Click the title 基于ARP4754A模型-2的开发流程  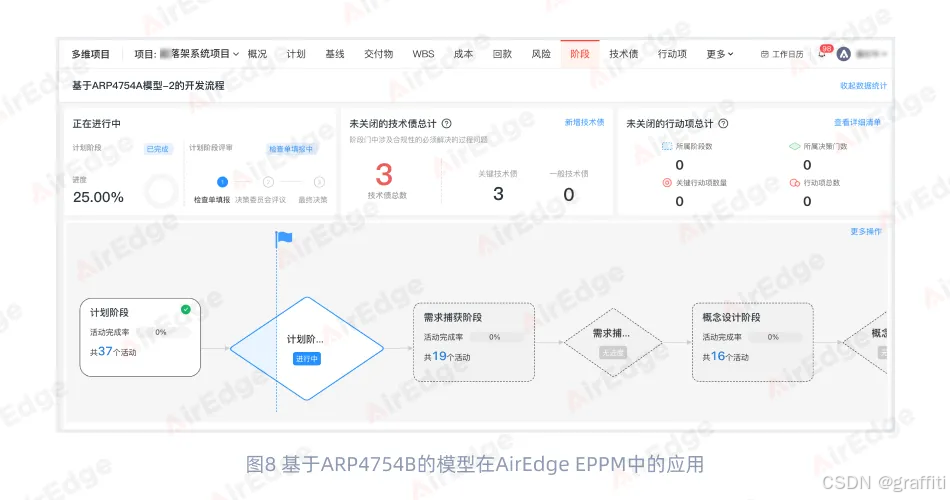(148, 85)
